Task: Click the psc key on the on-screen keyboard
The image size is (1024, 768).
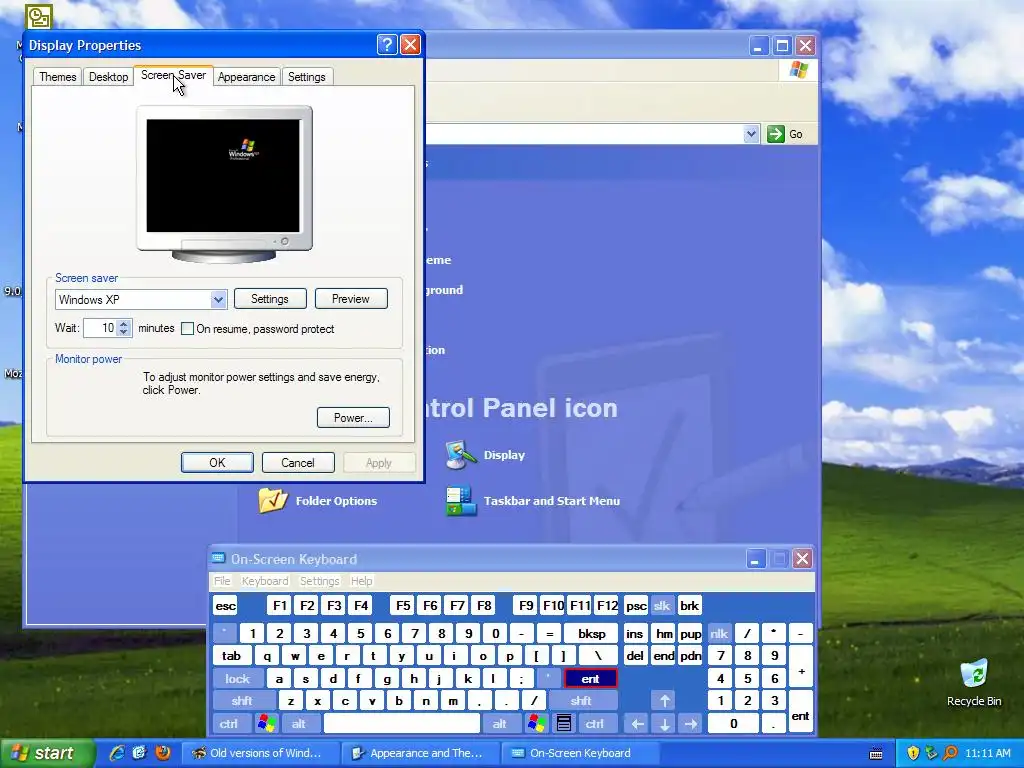Action: (x=636, y=605)
